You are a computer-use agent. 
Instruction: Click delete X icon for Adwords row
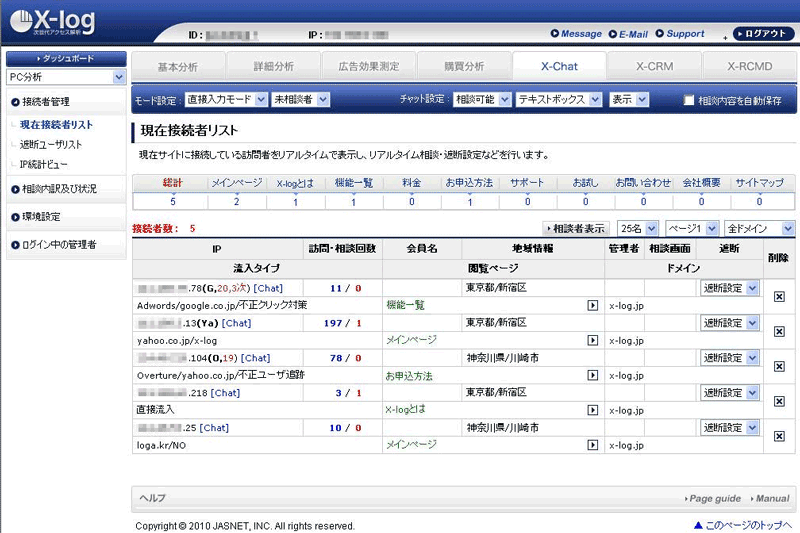tap(779, 296)
